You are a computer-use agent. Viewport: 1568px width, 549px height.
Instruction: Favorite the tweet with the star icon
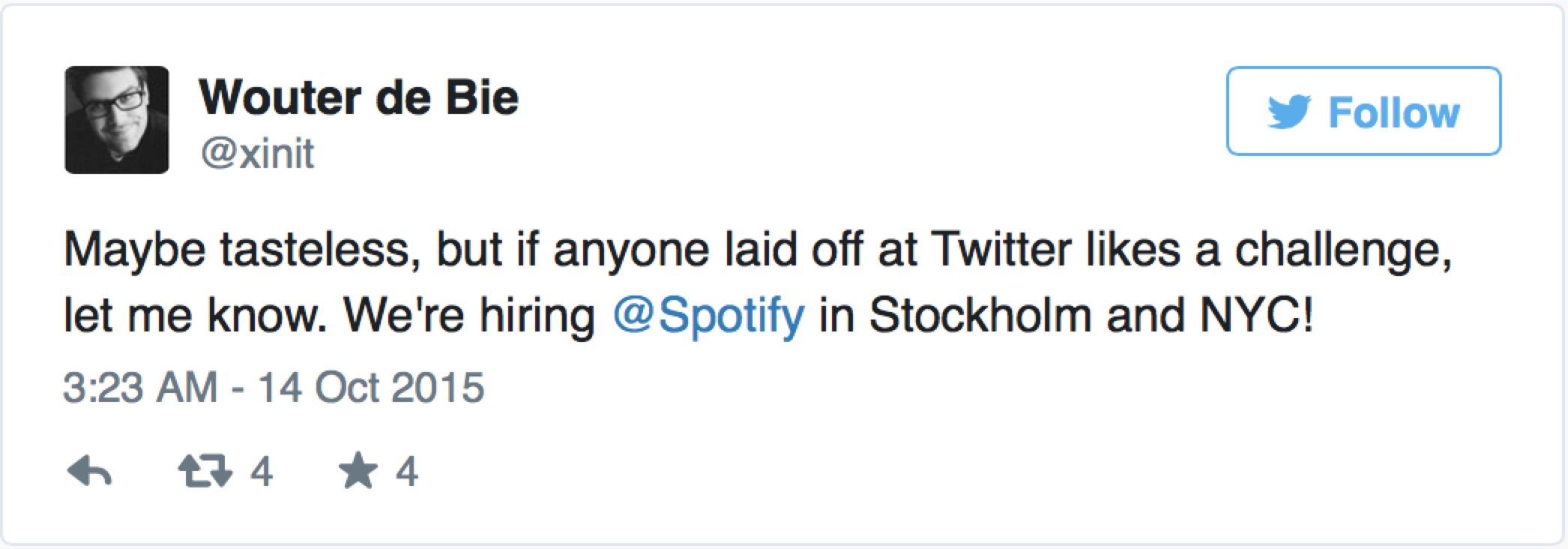click(358, 470)
